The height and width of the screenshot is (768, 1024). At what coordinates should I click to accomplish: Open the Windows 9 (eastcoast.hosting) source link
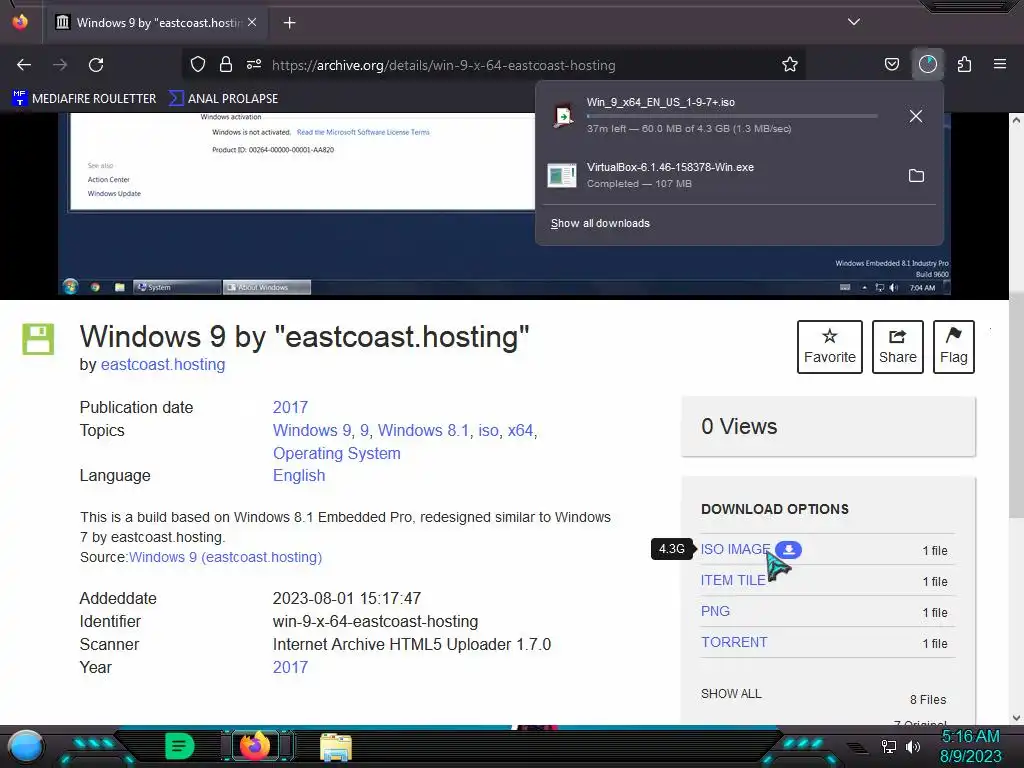[225, 557]
